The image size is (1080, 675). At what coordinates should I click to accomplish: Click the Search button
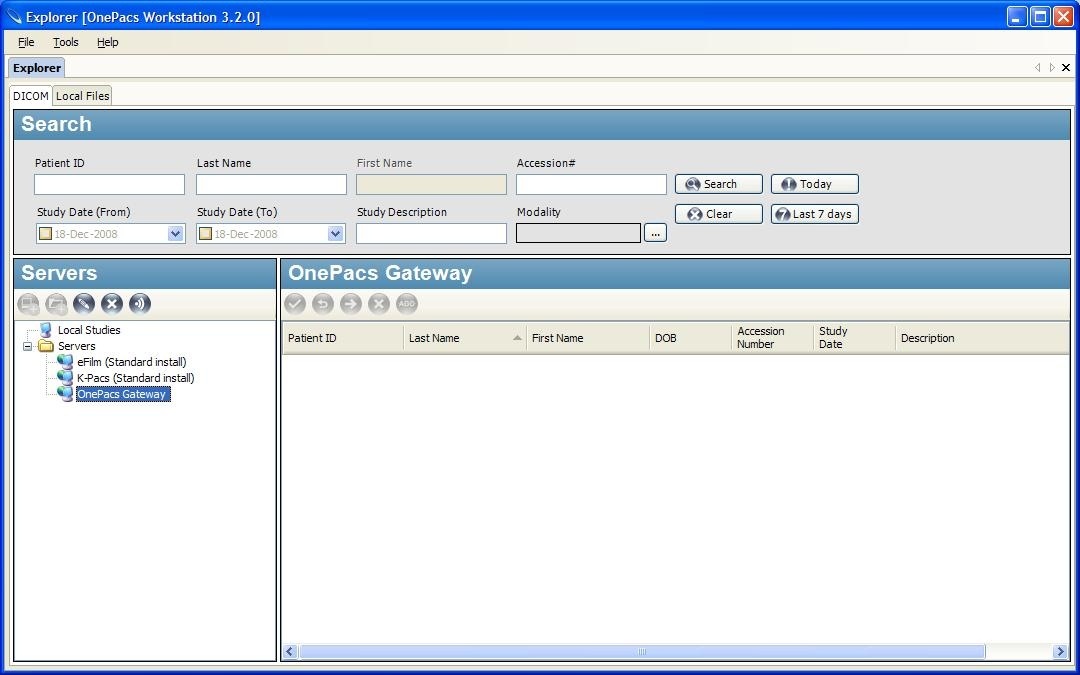[x=718, y=184]
